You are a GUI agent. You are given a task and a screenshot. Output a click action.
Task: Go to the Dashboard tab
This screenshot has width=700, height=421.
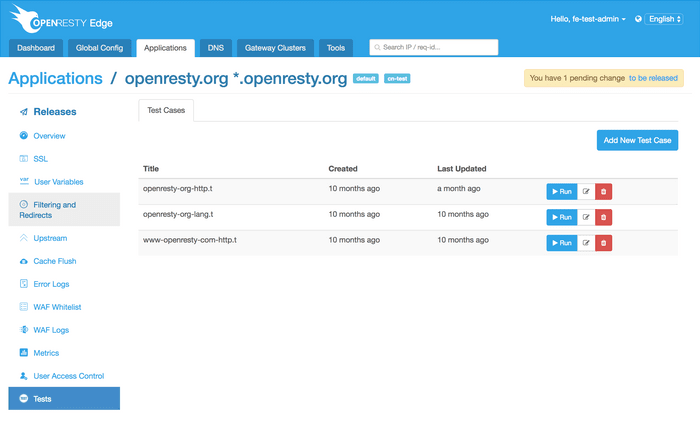(36, 48)
